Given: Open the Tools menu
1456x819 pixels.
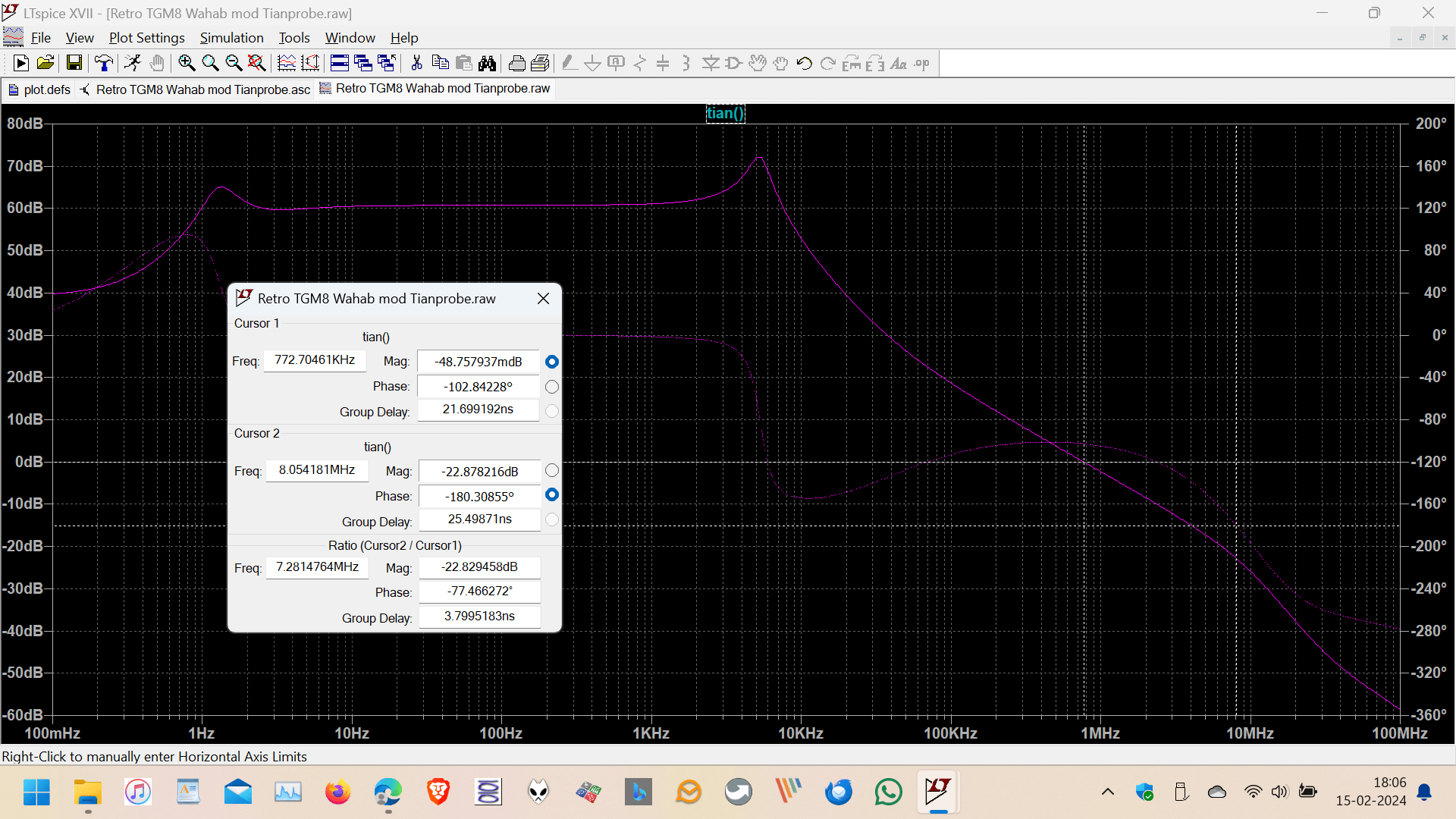Looking at the screenshot, I should (294, 38).
